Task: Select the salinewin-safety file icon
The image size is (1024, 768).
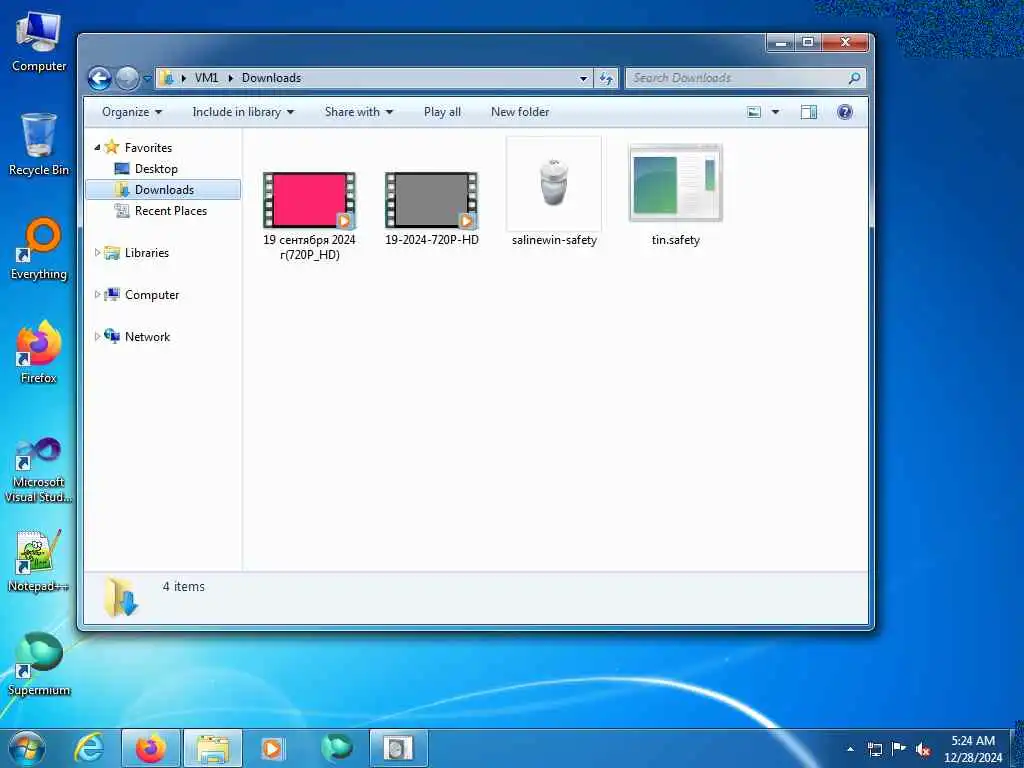Action: click(x=553, y=184)
